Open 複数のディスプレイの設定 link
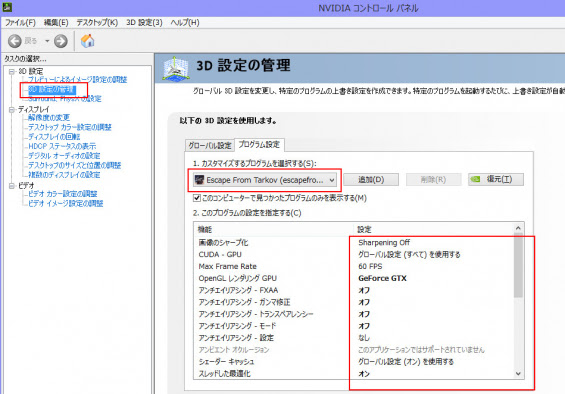565x394 pixels. point(64,175)
